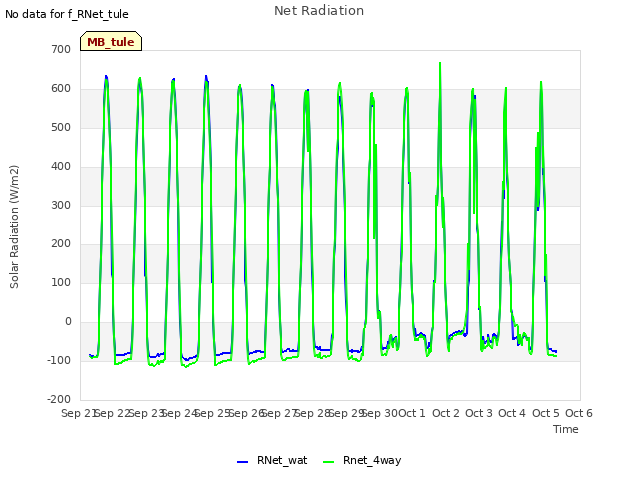Click the 200 y-axis tick label
Image resolution: width=640 pixels, height=480 pixels.
click(x=61, y=244)
